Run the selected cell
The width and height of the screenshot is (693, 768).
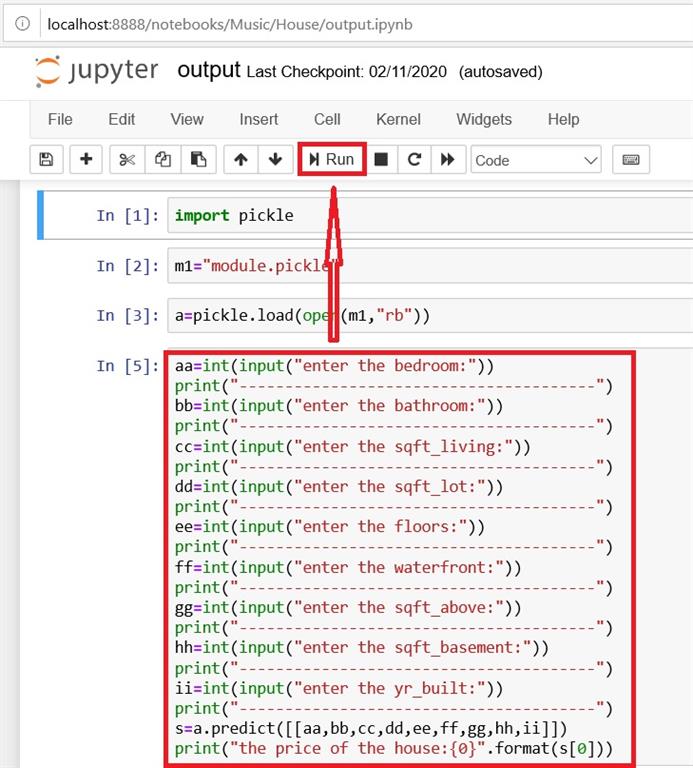[332, 159]
